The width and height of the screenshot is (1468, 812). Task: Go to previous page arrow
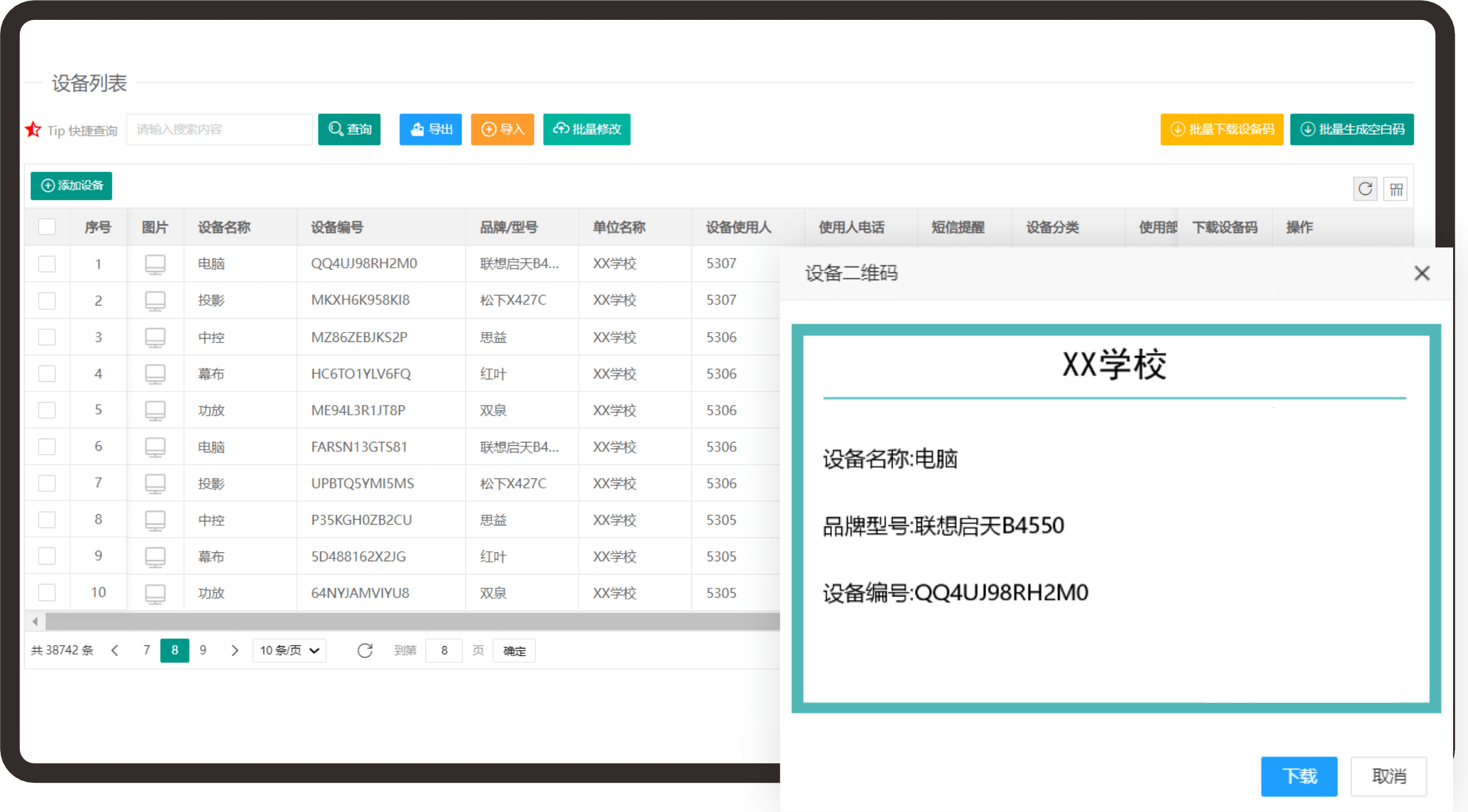point(115,650)
